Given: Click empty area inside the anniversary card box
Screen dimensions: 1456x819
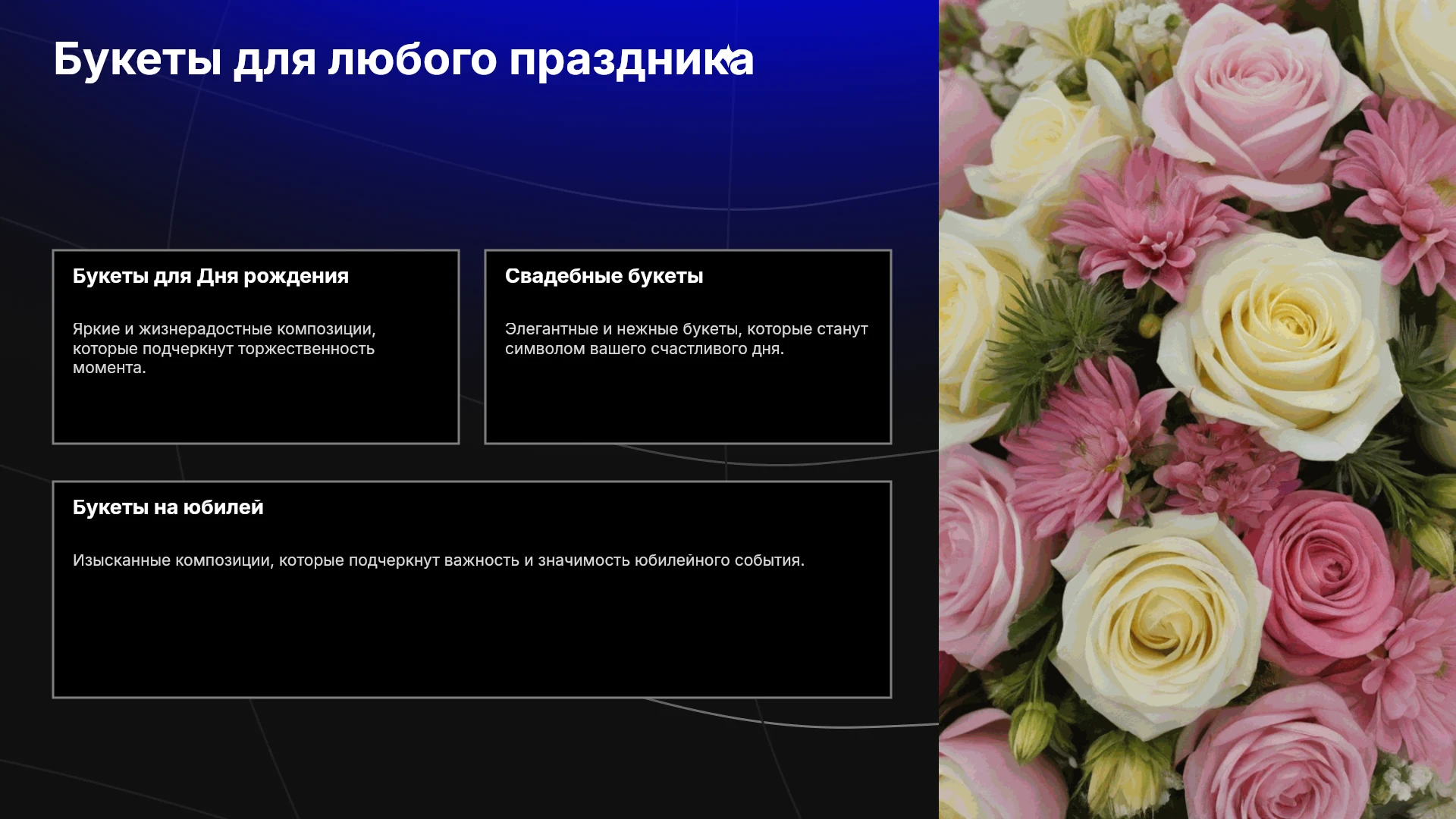Looking at the screenshot, I should (x=472, y=637).
